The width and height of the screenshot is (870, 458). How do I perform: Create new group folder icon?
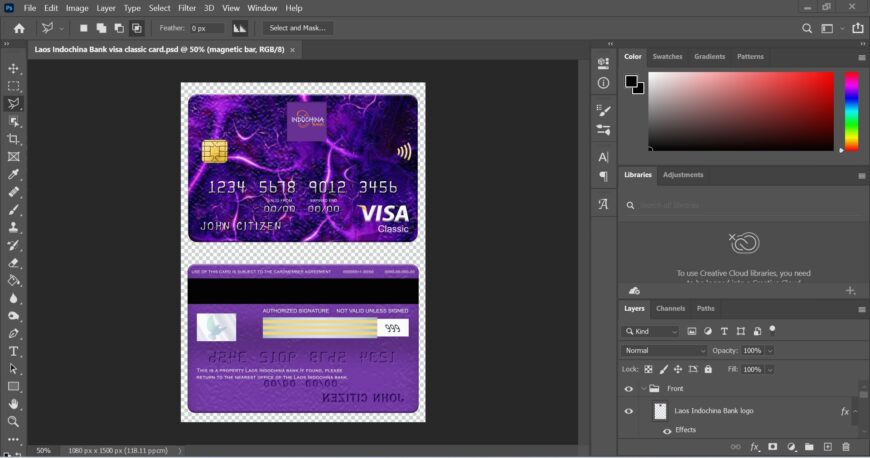coord(809,446)
